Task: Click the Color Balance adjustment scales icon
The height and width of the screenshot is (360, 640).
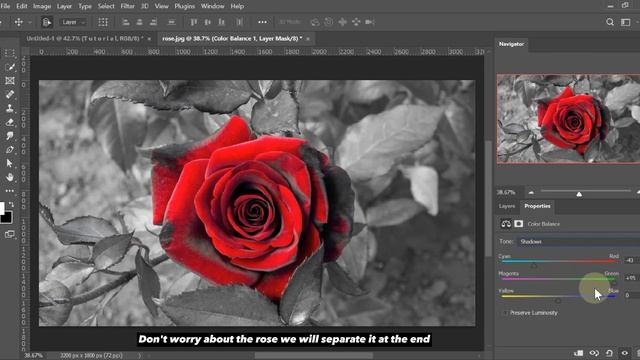Action: click(x=506, y=224)
